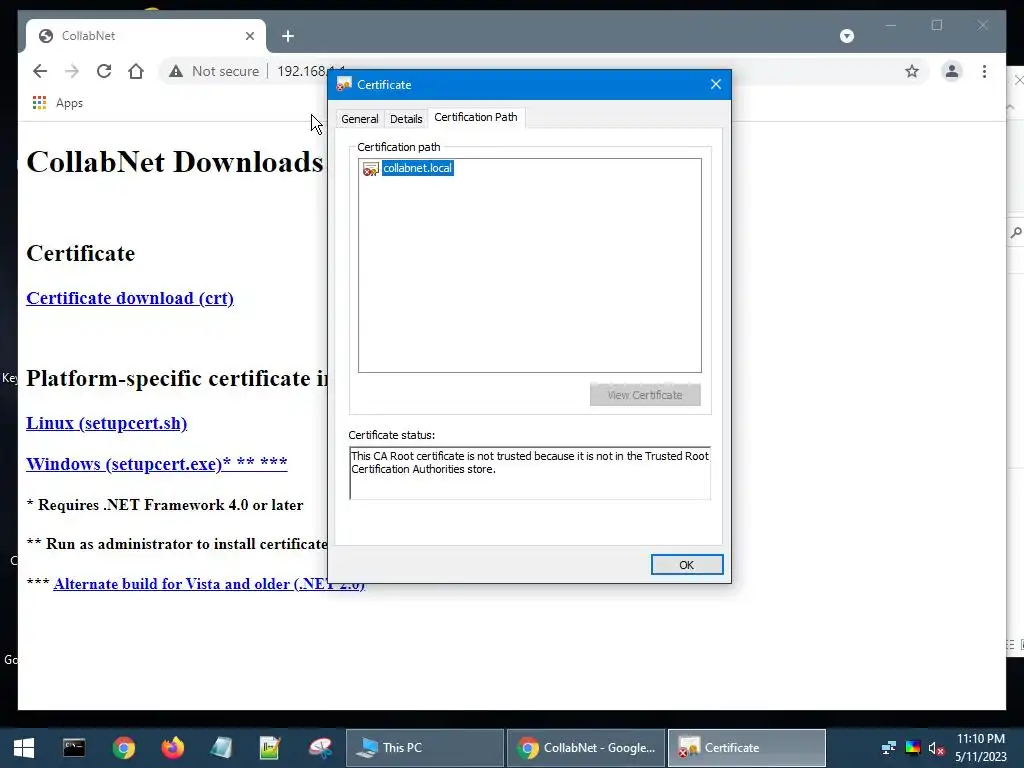Switch to This PC taskbar window

pyautogui.click(x=424, y=748)
